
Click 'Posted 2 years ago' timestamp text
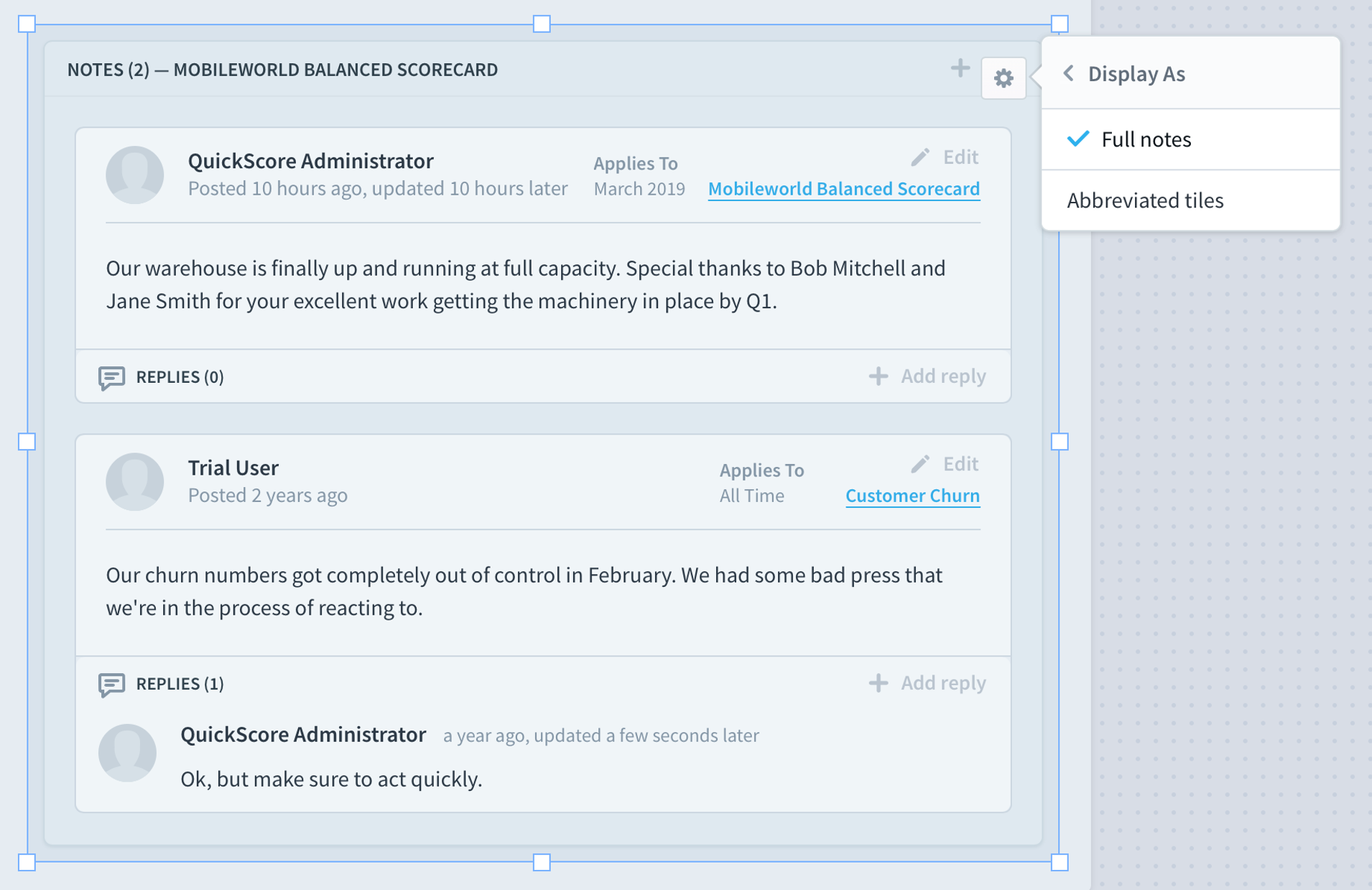click(x=268, y=495)
